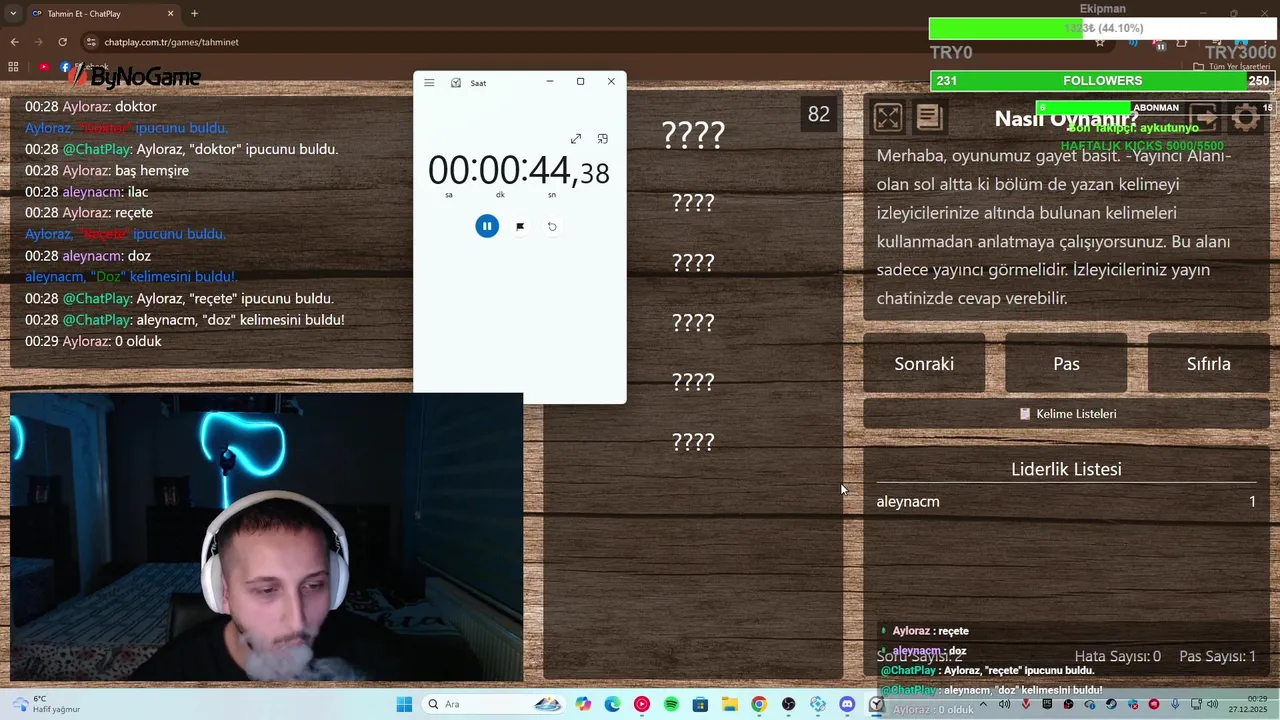The image size is (1280, 720).
Task: Open Spotify from the taskbar
Action: point(671,705)
